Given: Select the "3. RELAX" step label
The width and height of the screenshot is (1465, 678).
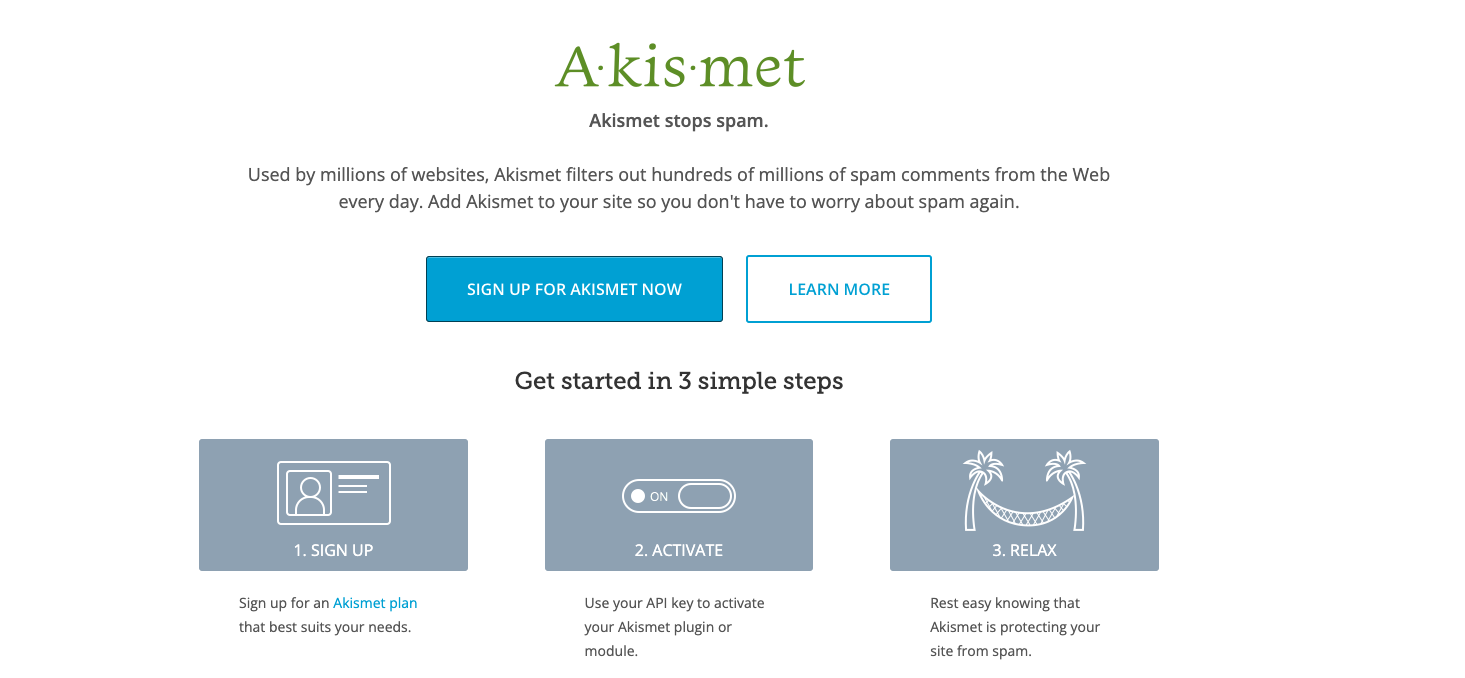Looking at the screenshot, I should (1024, 550).
